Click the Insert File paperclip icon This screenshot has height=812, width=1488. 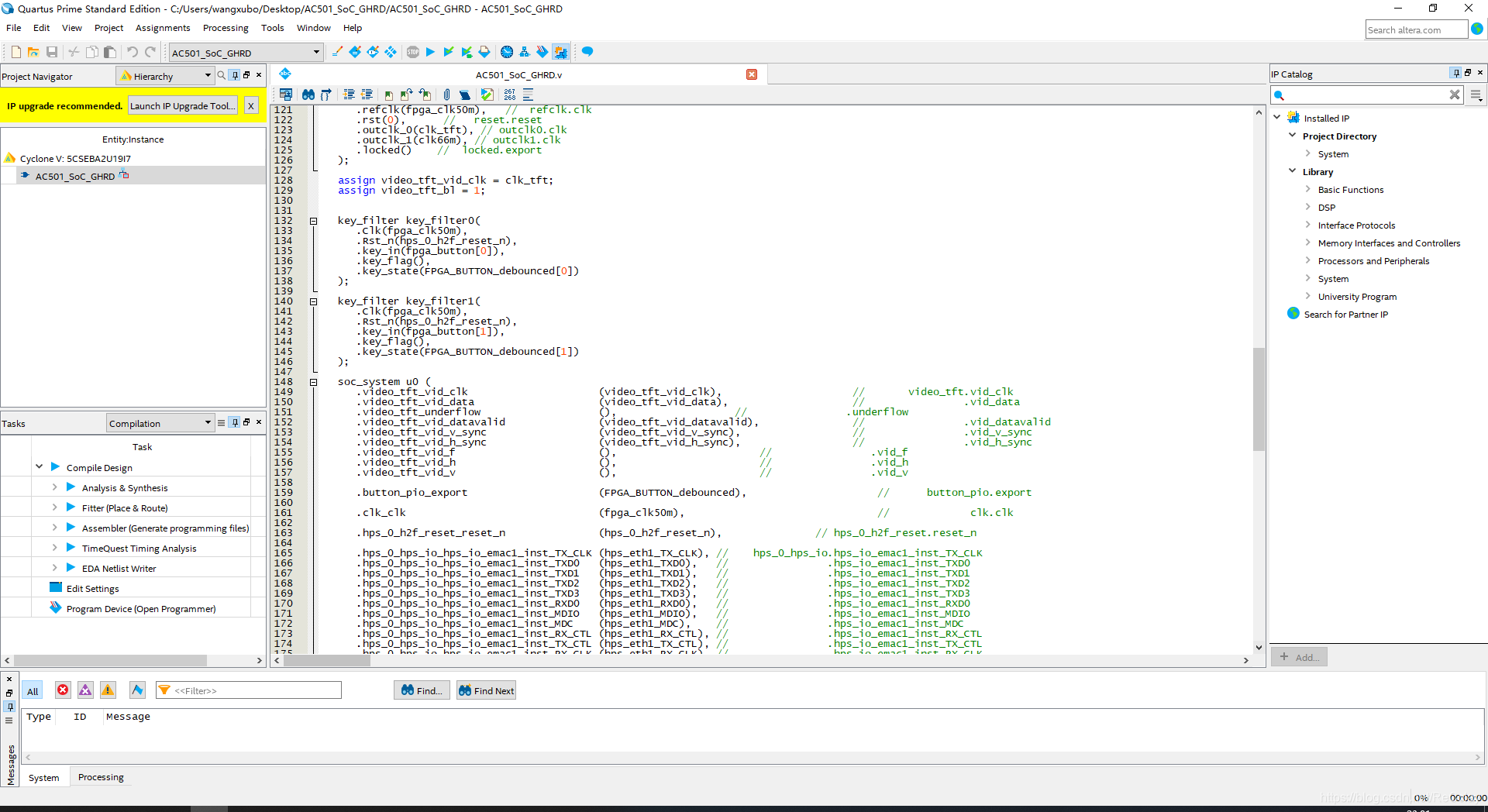click(x=446, y=95)
